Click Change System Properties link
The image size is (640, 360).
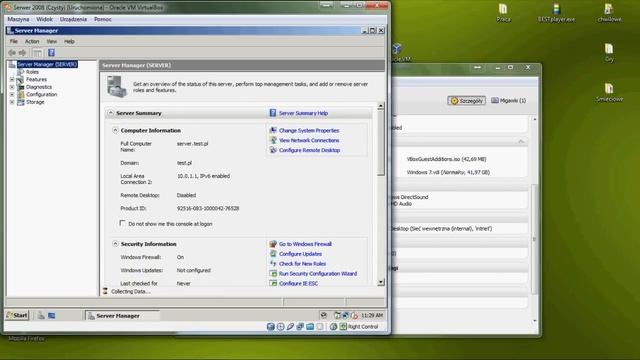309,130
